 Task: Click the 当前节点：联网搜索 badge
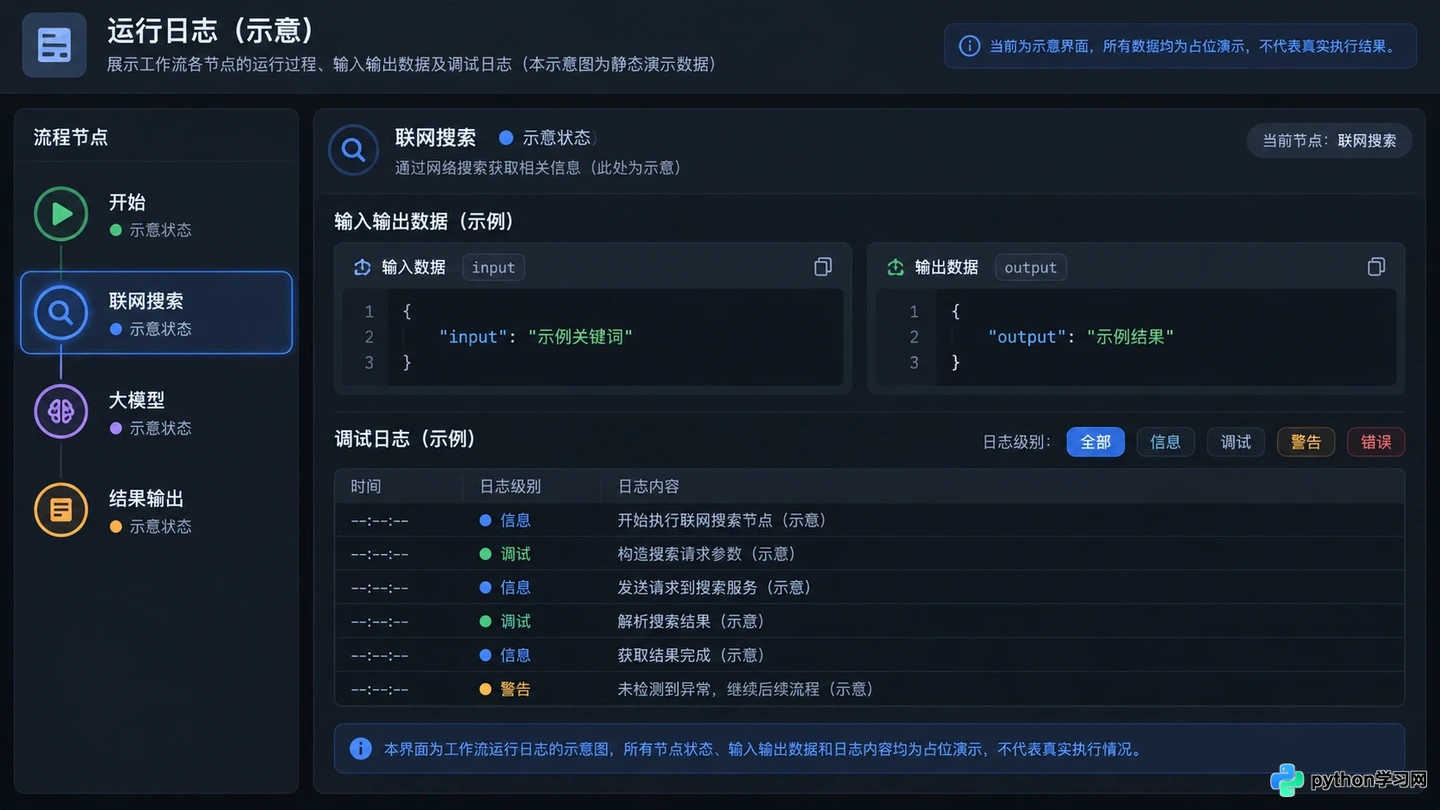1329,141
